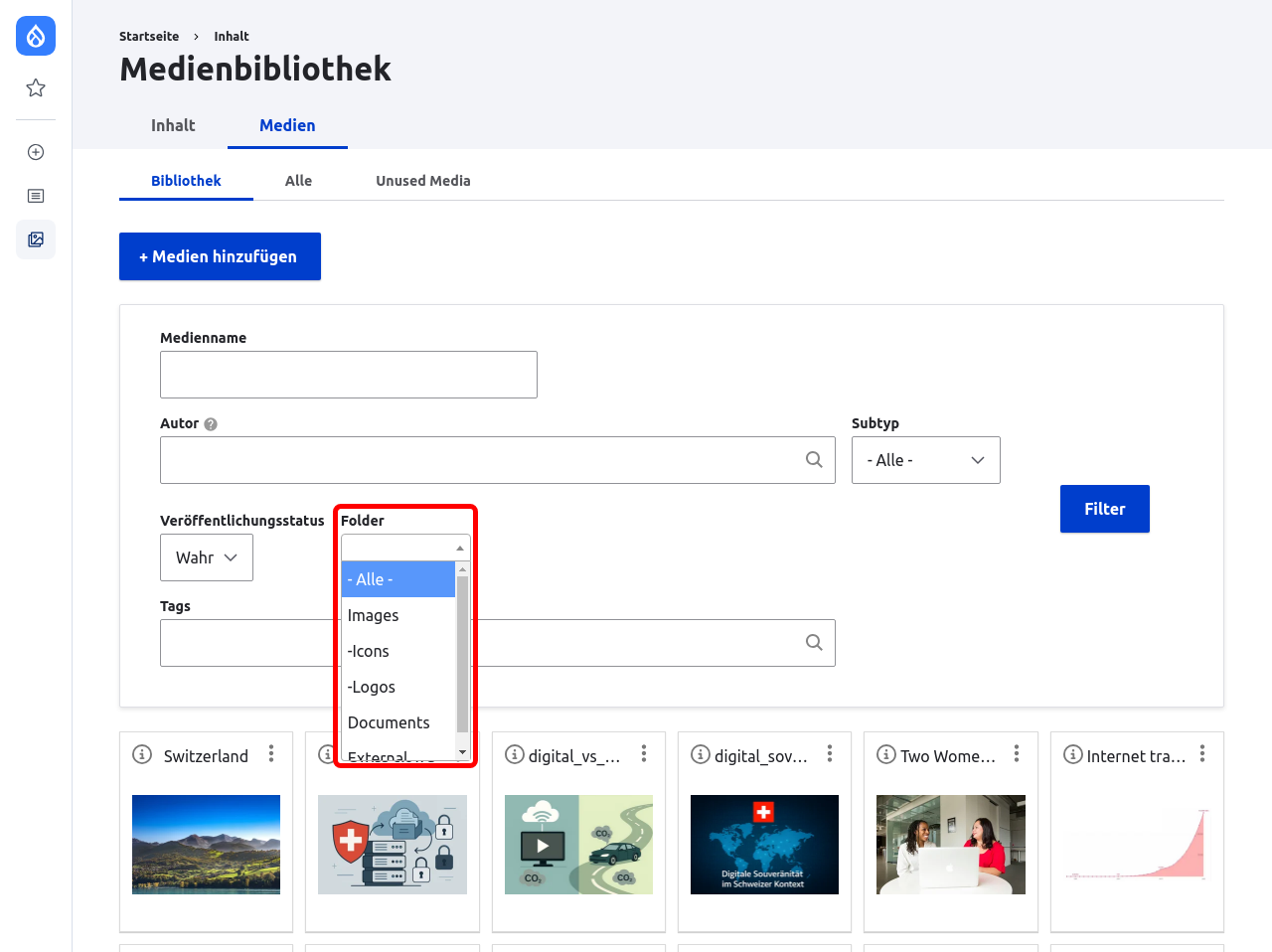Show info for the digital_sov media item
Screen dimensions: 1272x952
701,754
